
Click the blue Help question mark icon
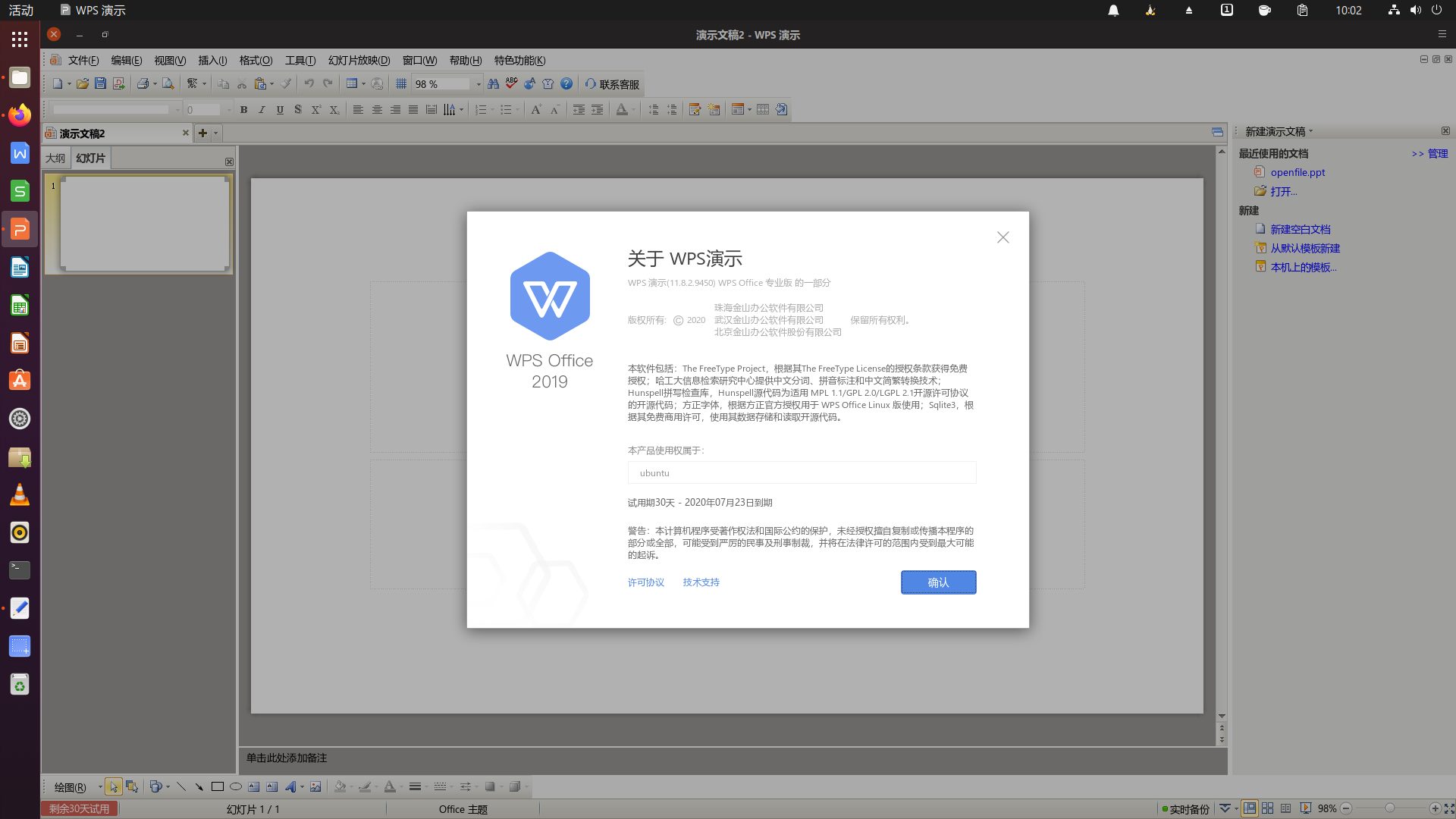point(566,84)
